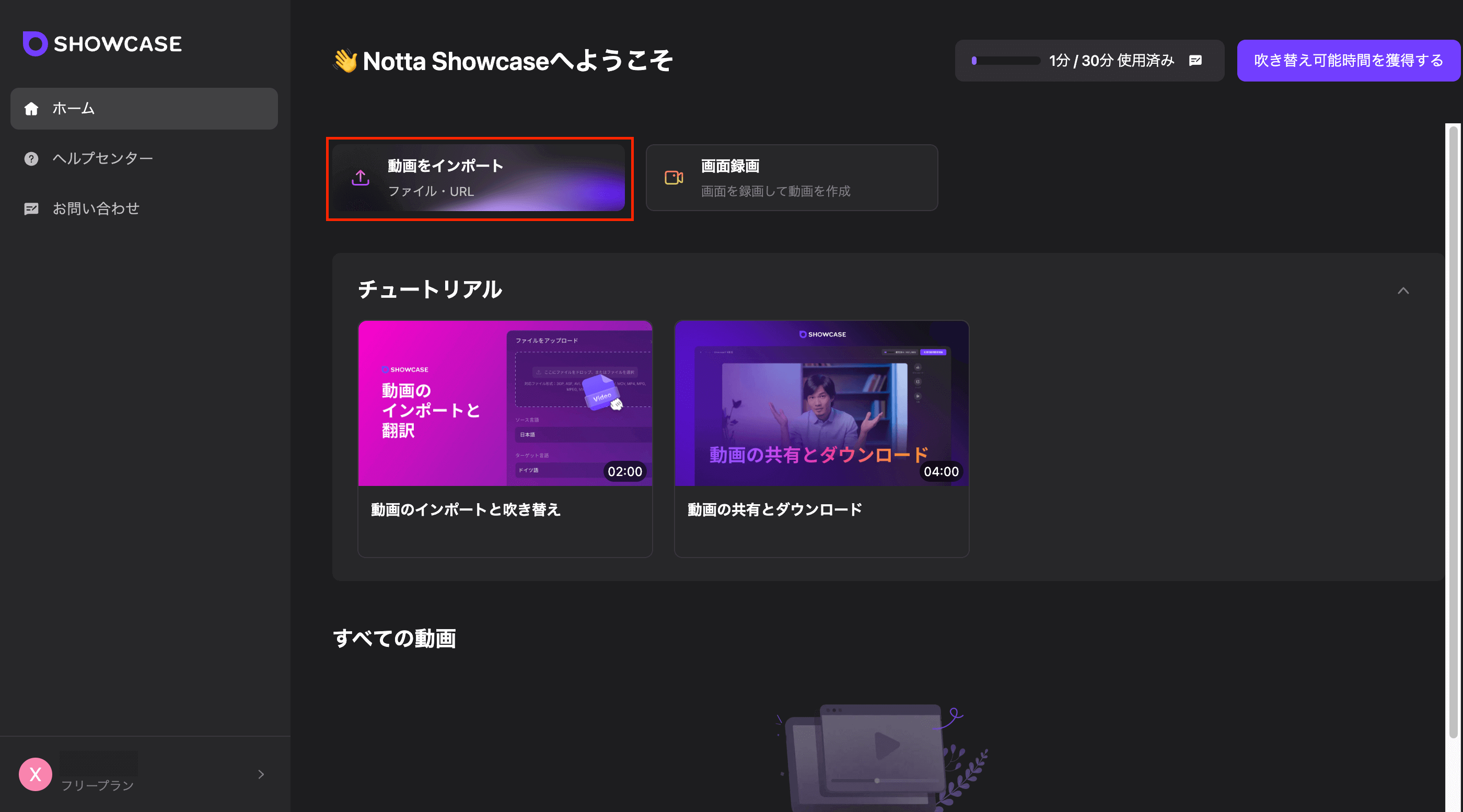Click the camera icon on 画面録画 card
1463x812 pixels.
pos(674,178)
